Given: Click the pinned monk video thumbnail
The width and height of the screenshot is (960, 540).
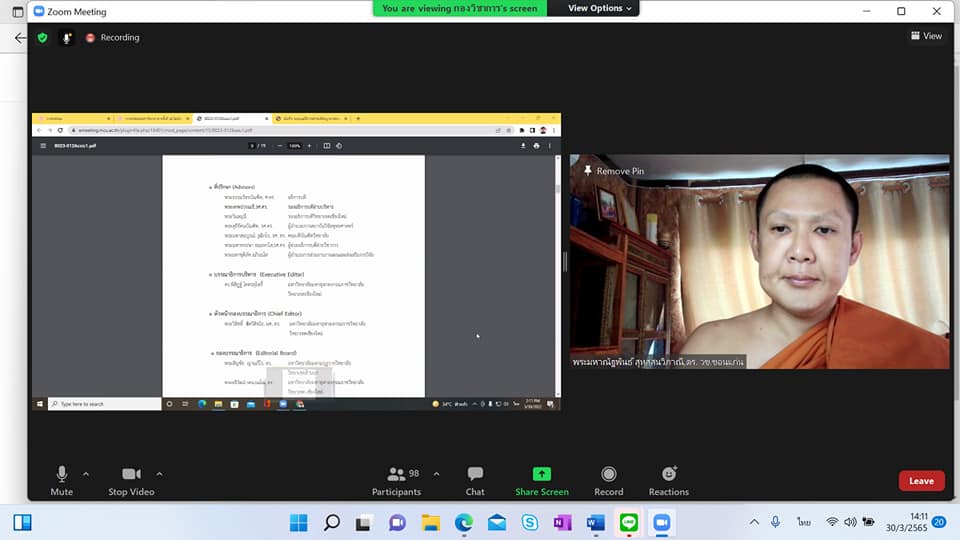Looking at the screenshot, I should (x=760, y=261).
